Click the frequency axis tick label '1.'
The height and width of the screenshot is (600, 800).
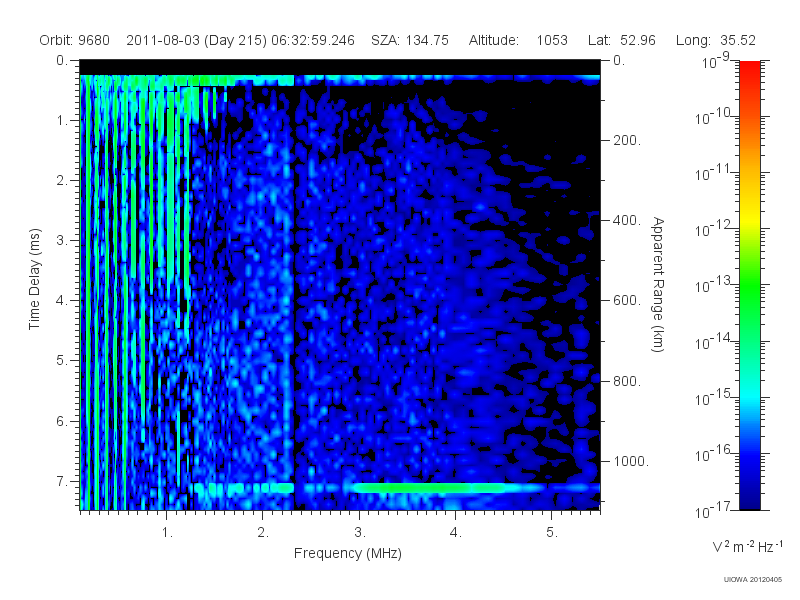click(167, 533)
